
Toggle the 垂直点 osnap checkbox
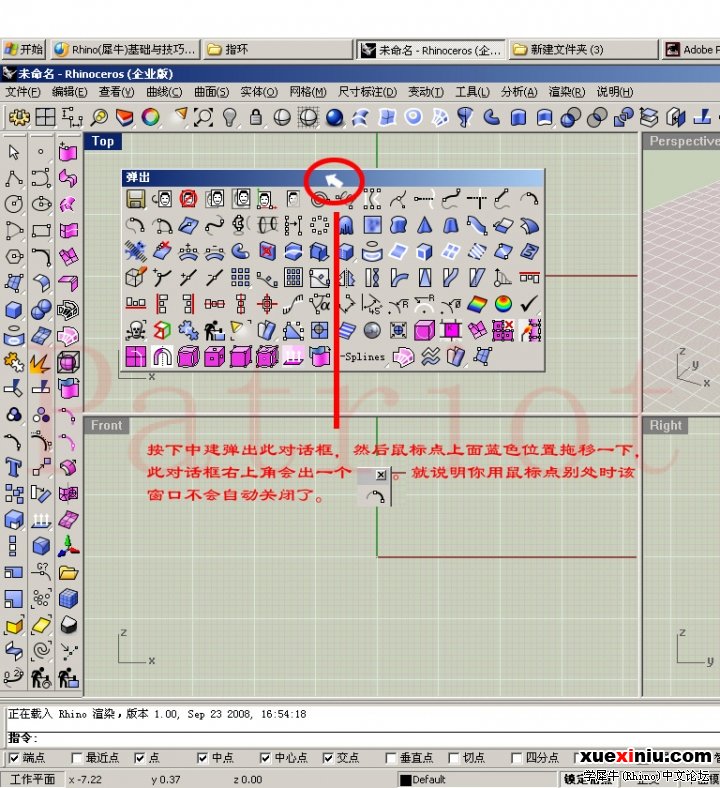tap(390, 758)
